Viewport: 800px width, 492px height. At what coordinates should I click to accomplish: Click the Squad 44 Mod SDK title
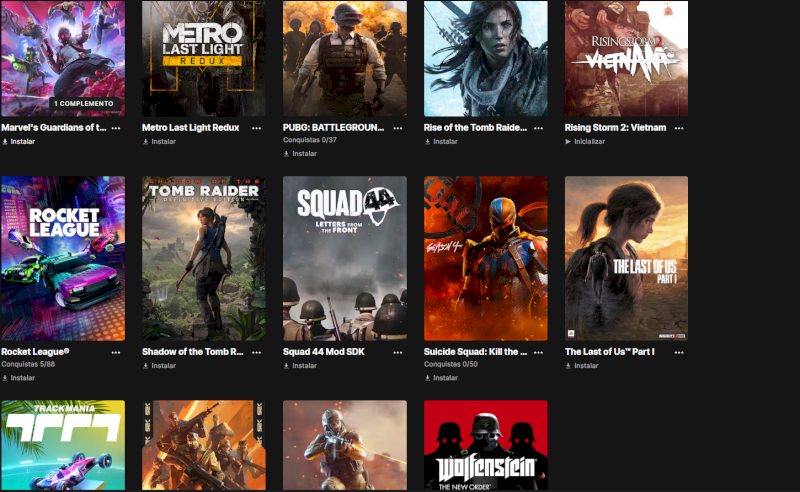(323, 352)
